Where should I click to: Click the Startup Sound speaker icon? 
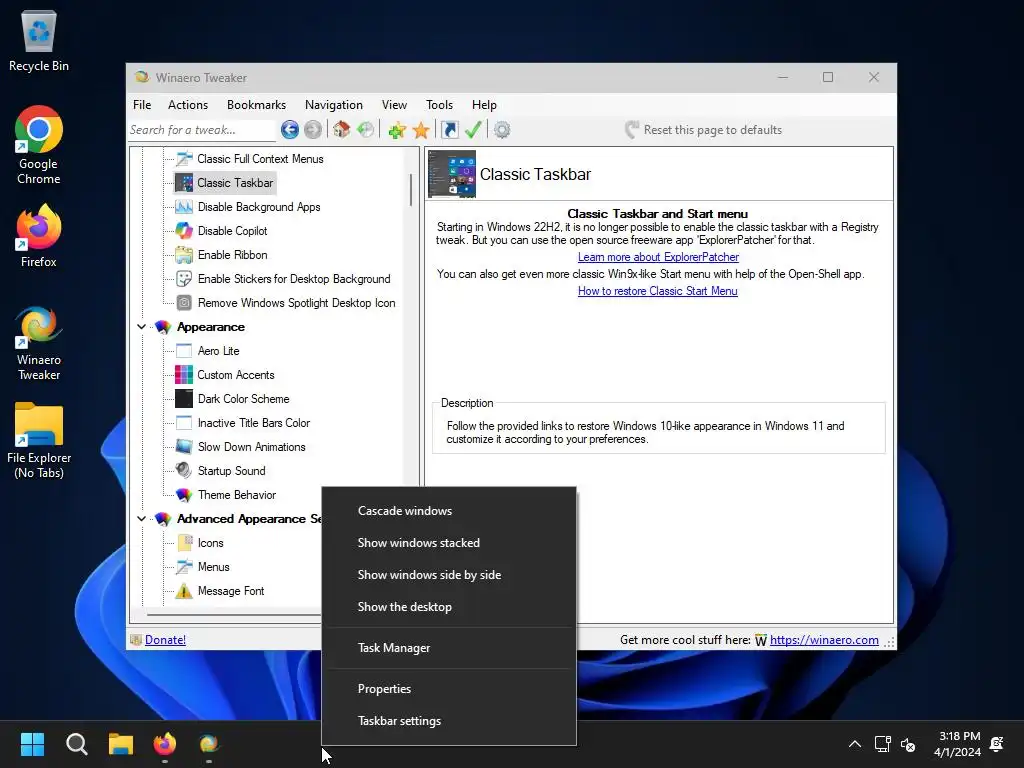[x=184, y=471]
